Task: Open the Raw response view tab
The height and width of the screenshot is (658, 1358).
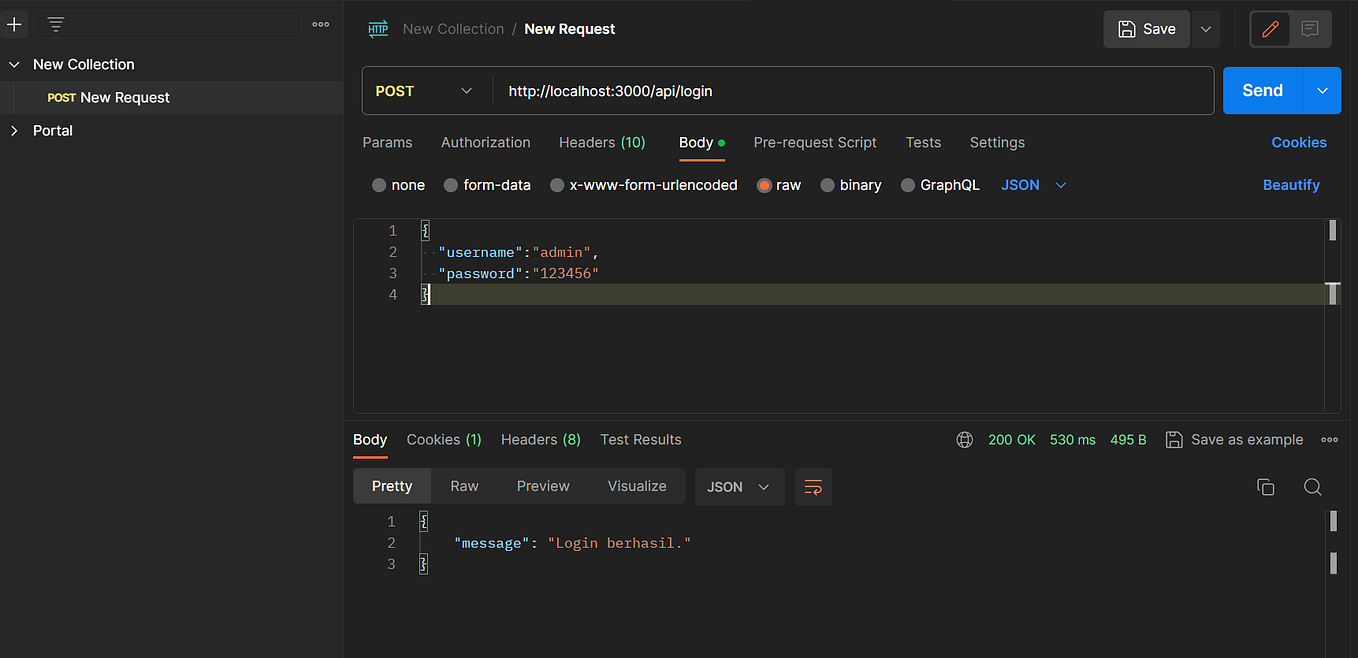Action: click(x=464, y=486)
